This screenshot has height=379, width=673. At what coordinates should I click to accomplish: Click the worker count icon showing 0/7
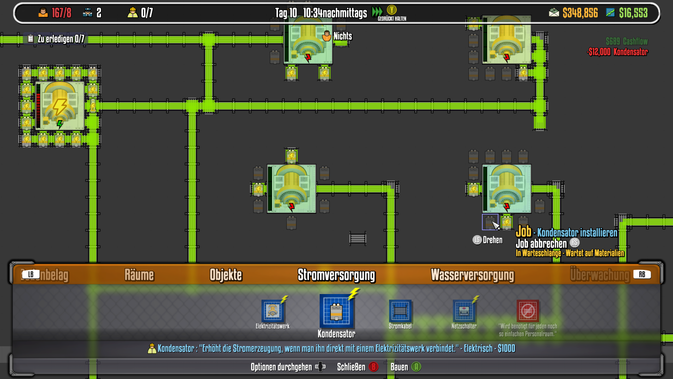[x=133, y=13]
